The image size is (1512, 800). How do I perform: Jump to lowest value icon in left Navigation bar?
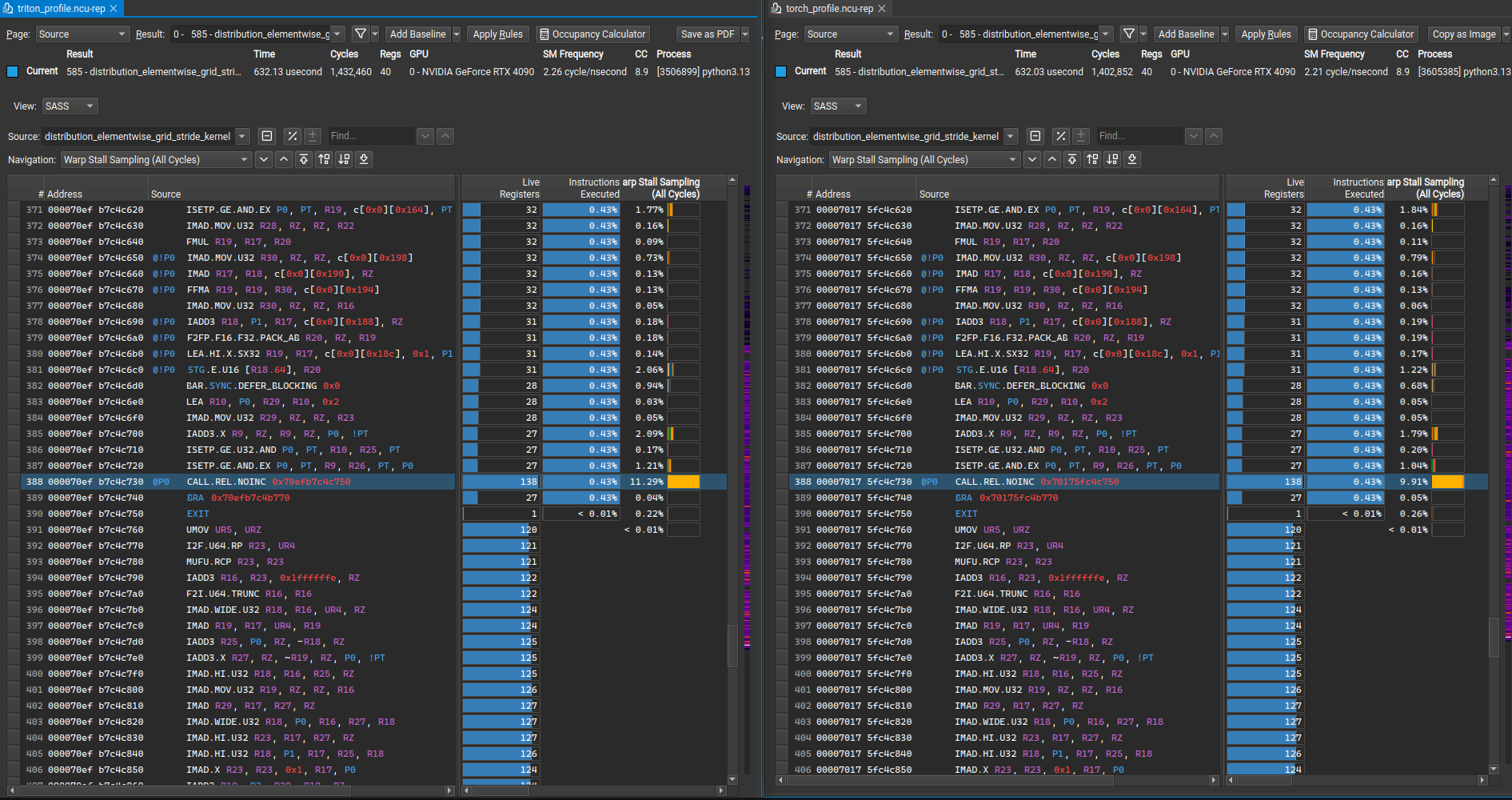[x=364, y=159]
